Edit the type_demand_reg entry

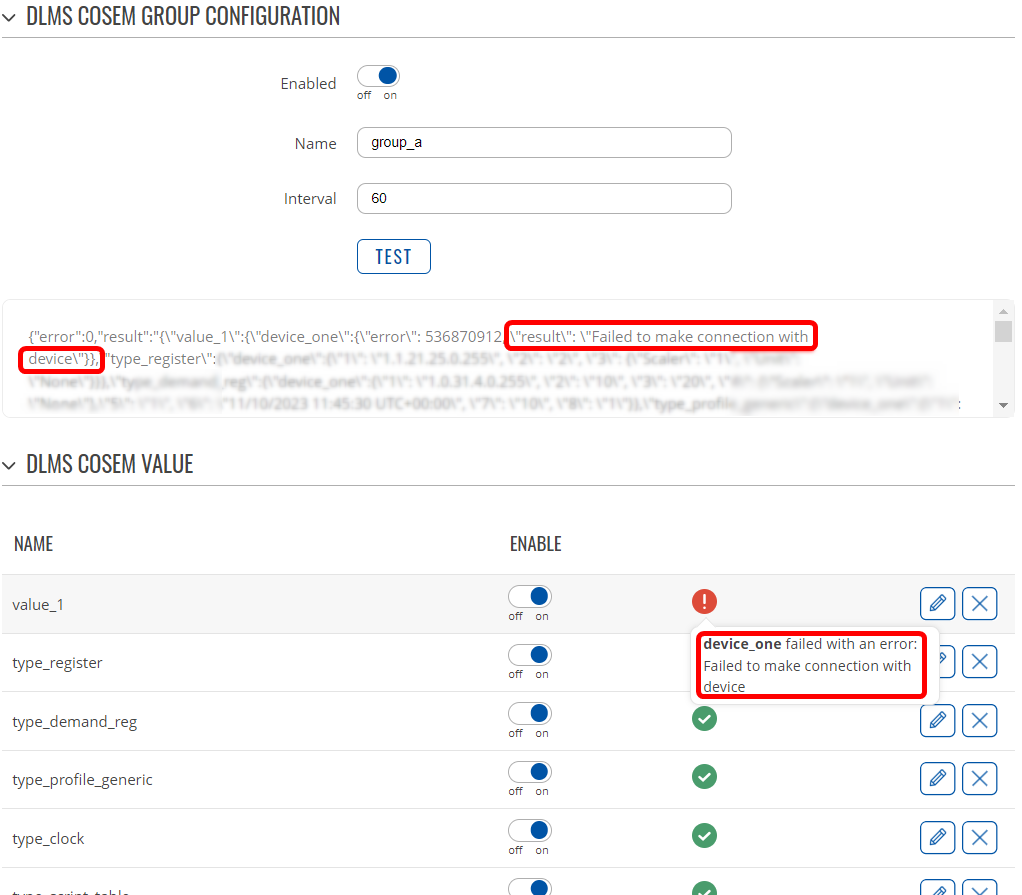coord(937,720)
